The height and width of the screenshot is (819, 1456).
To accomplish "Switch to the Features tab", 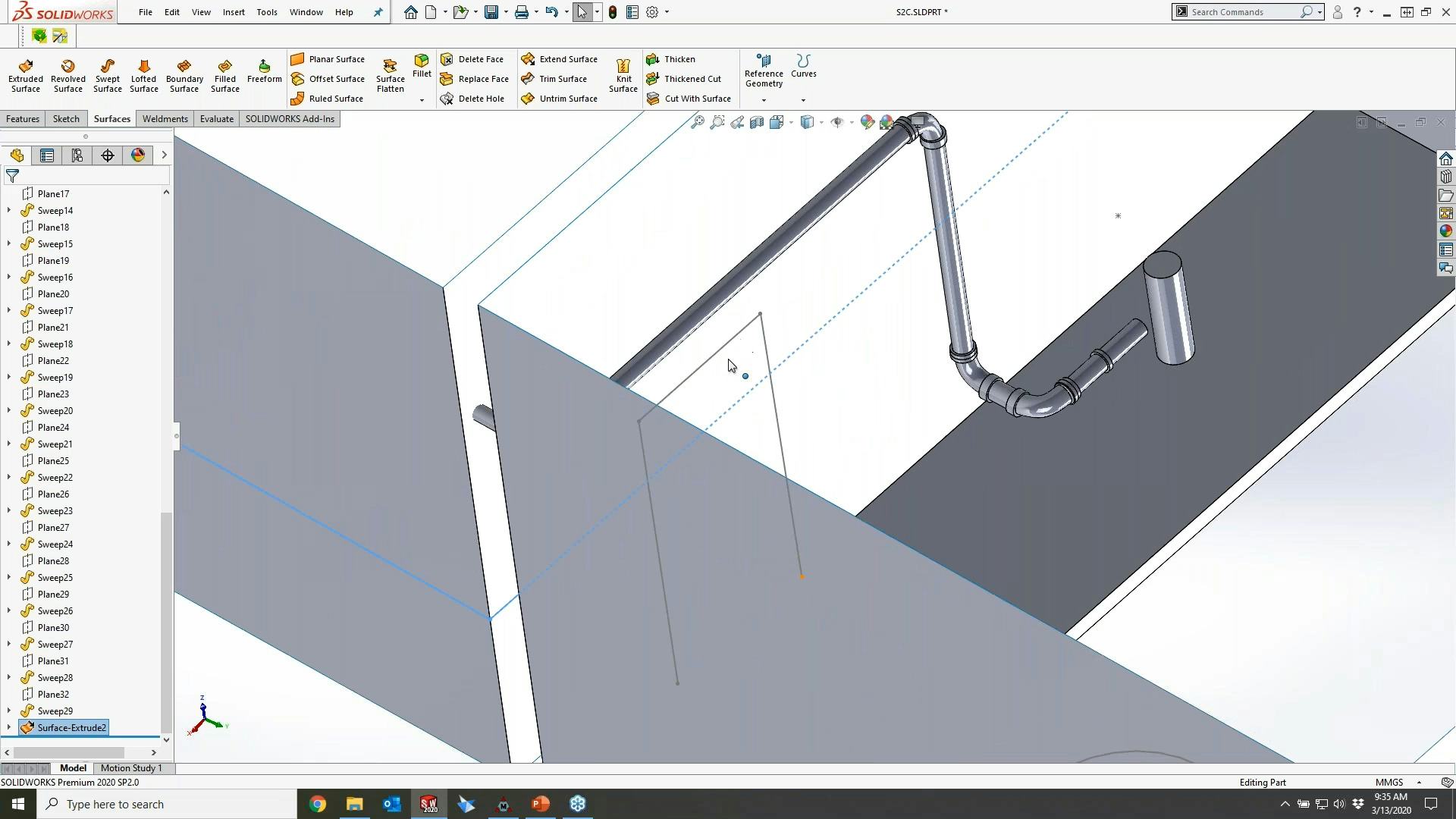I will [23, 119].
